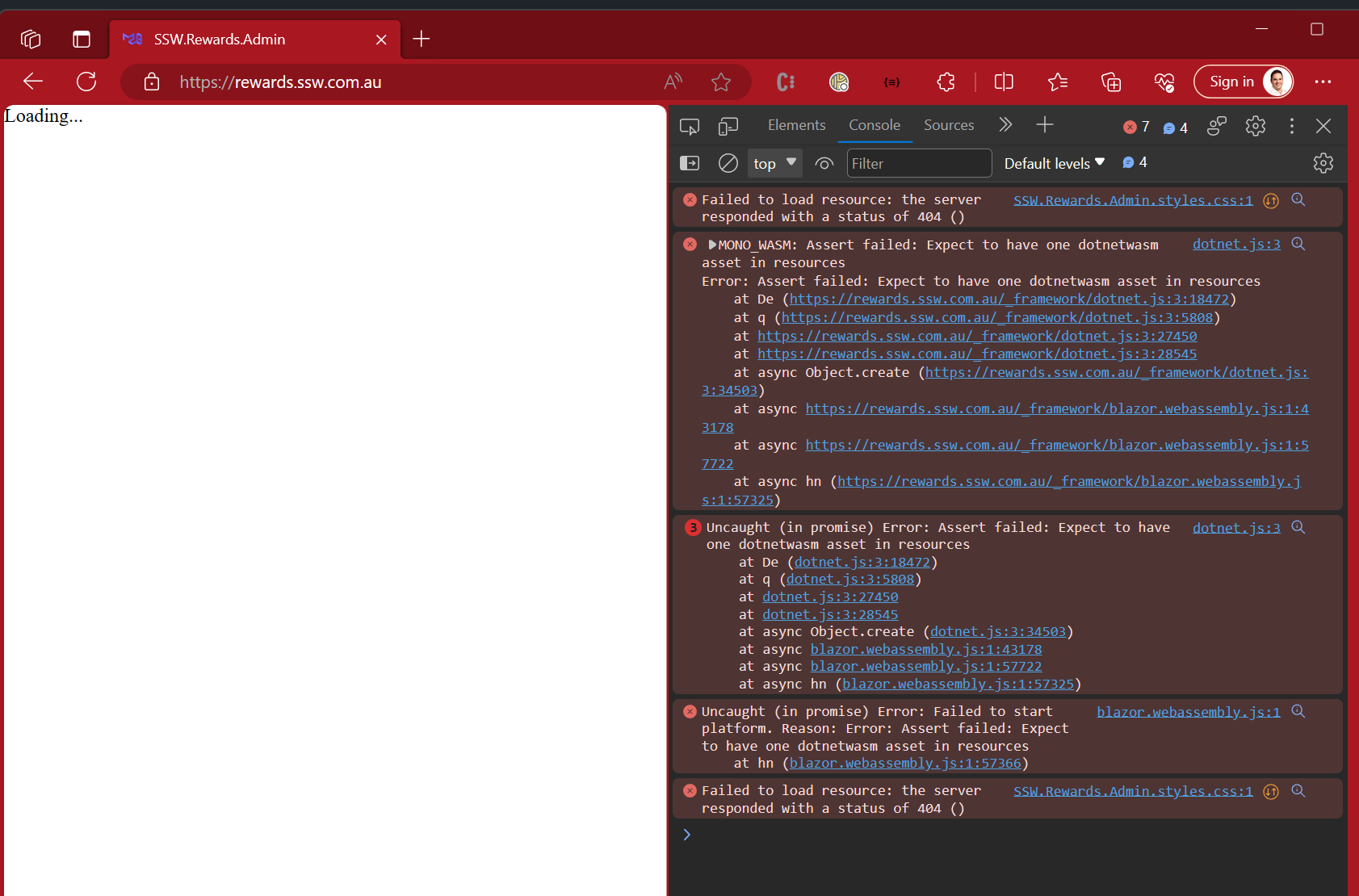The height and width of the screenshot is (896, 1359).
Task: Clear the console messages
Action: click(x=728, y=163)
